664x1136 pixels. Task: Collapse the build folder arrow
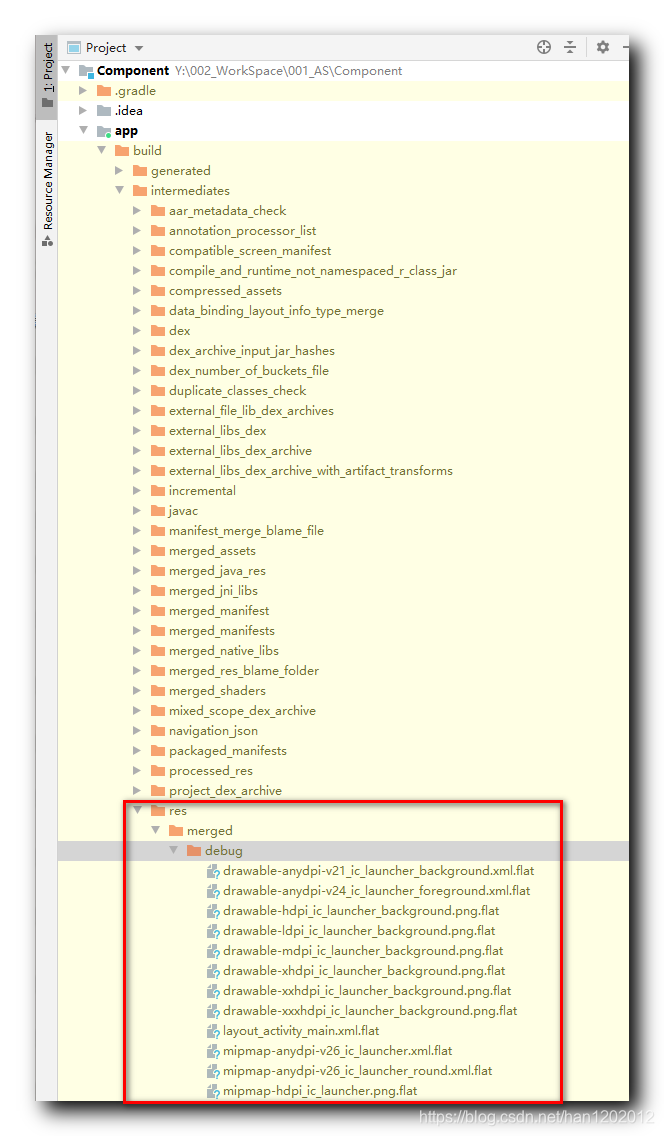[102, 151]
